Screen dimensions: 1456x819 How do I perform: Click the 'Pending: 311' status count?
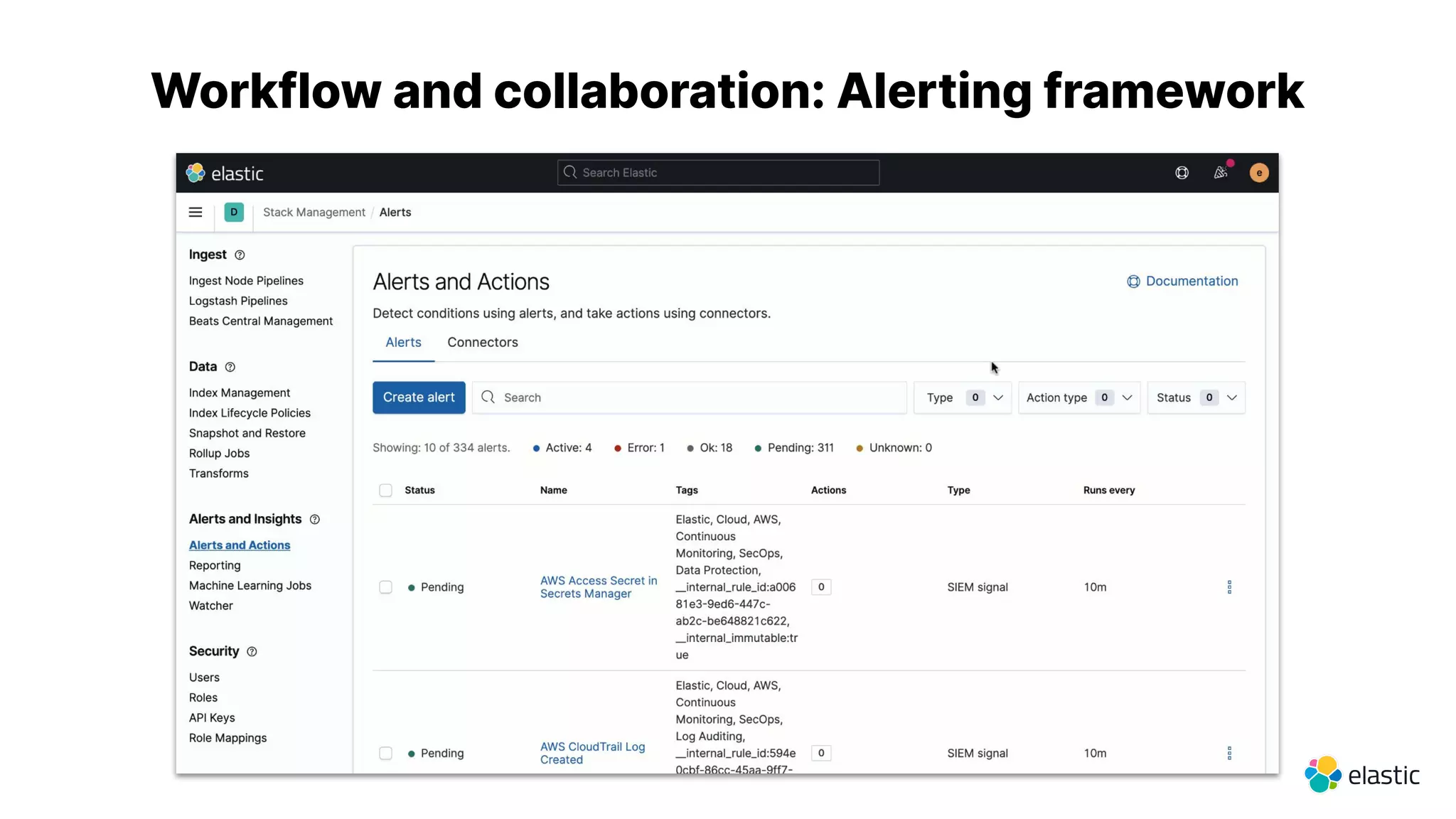click(794, 448)
